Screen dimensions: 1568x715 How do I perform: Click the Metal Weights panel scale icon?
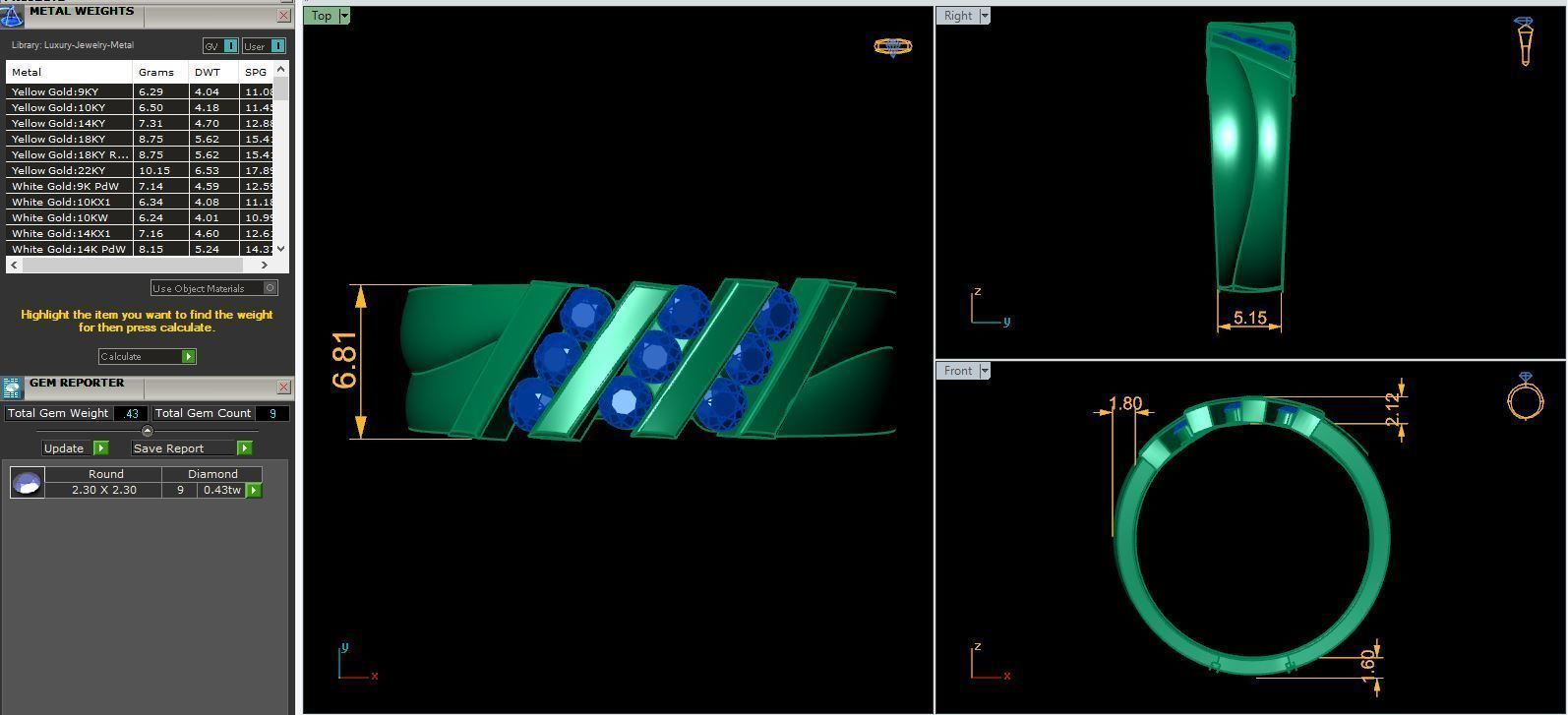tap(11, 15)
